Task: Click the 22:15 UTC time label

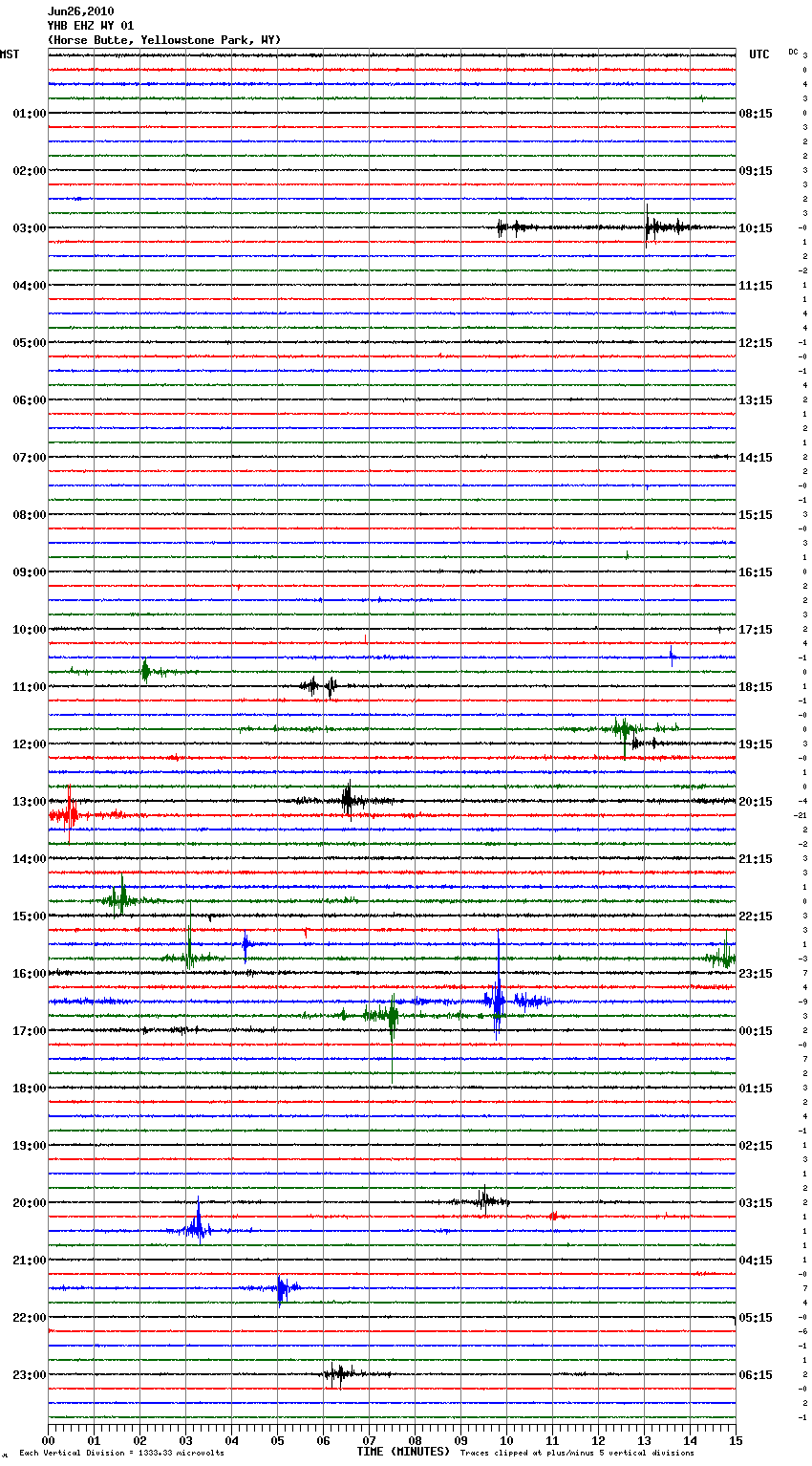Action: (756, 916)
